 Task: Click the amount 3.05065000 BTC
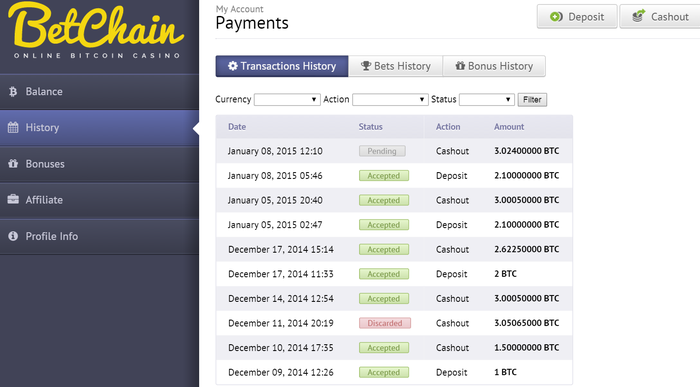(x=526, y=323)
